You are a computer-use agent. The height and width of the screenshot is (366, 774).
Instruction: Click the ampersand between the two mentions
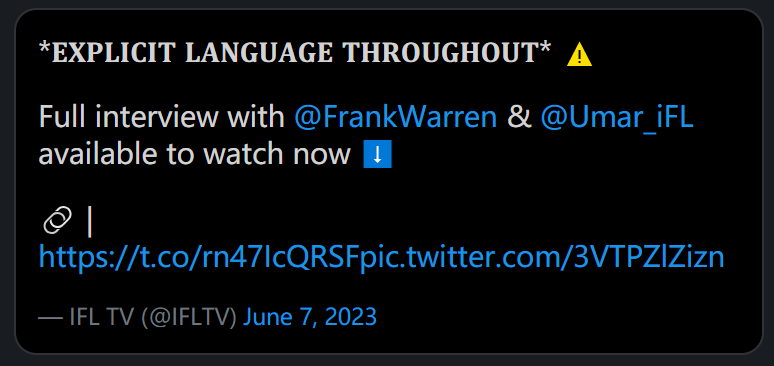point(519,117)
